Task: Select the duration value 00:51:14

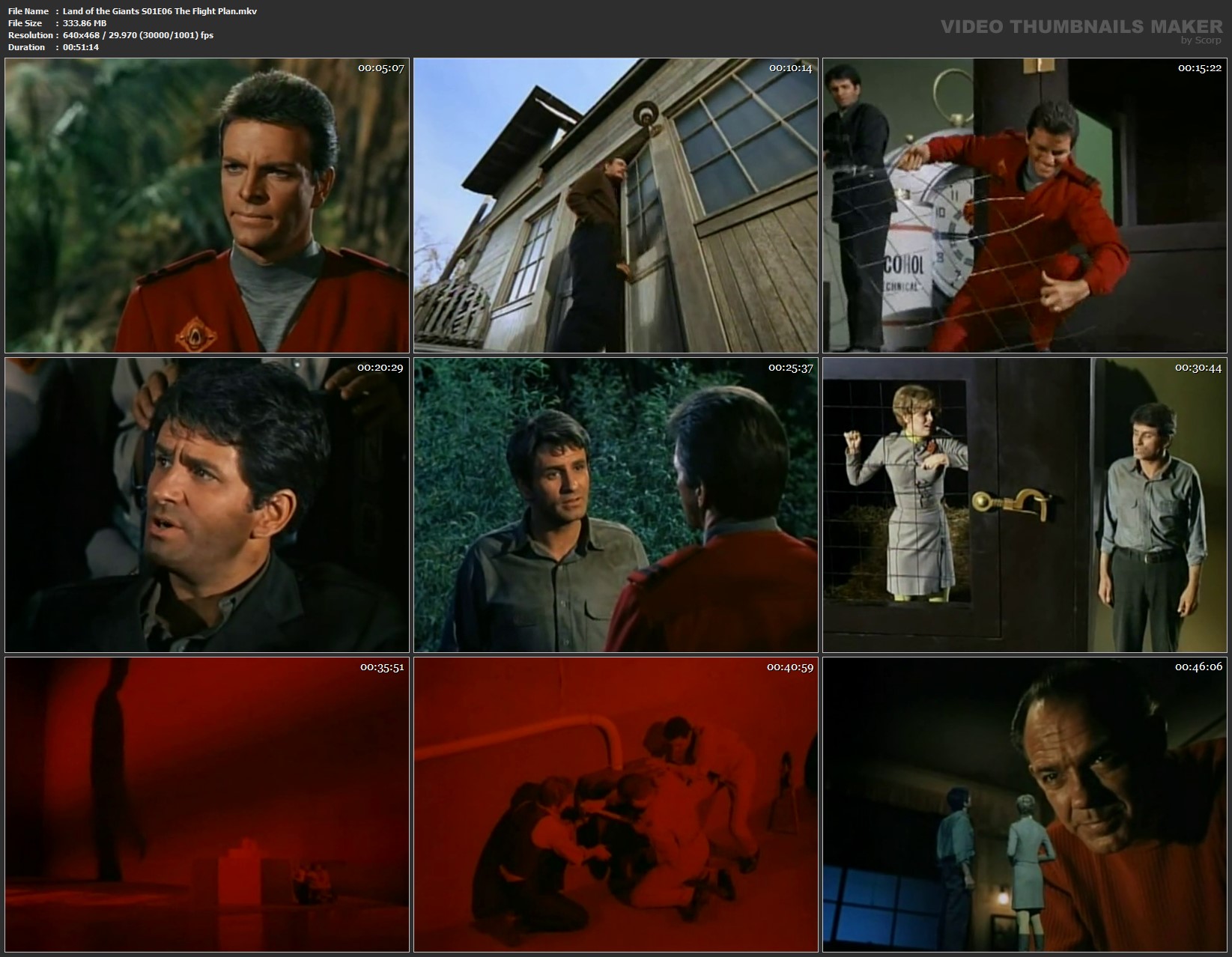Action: click(81, 47)
